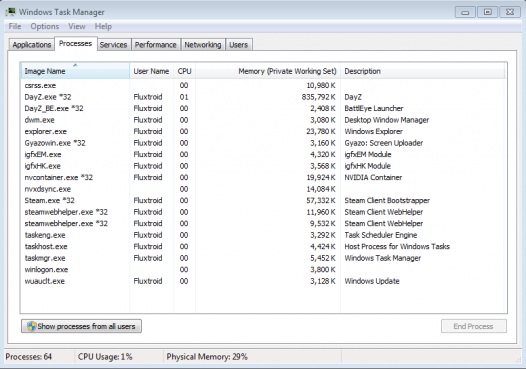Viewport: 526px width, 369px height.
Task: Sort by User Name column header
Action: tap(151, 71)
